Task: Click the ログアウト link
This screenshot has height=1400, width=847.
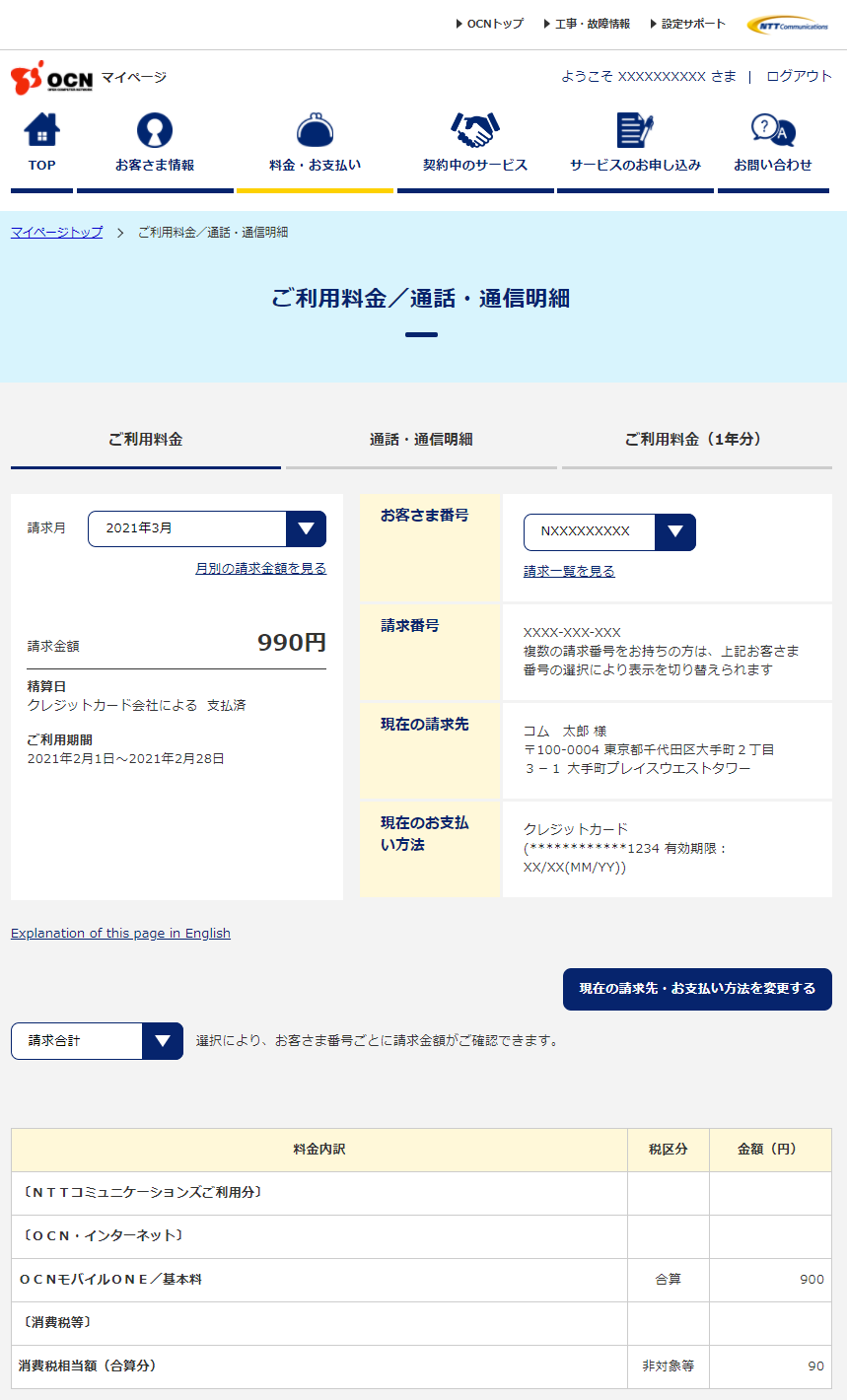Action: pos(800,76)
